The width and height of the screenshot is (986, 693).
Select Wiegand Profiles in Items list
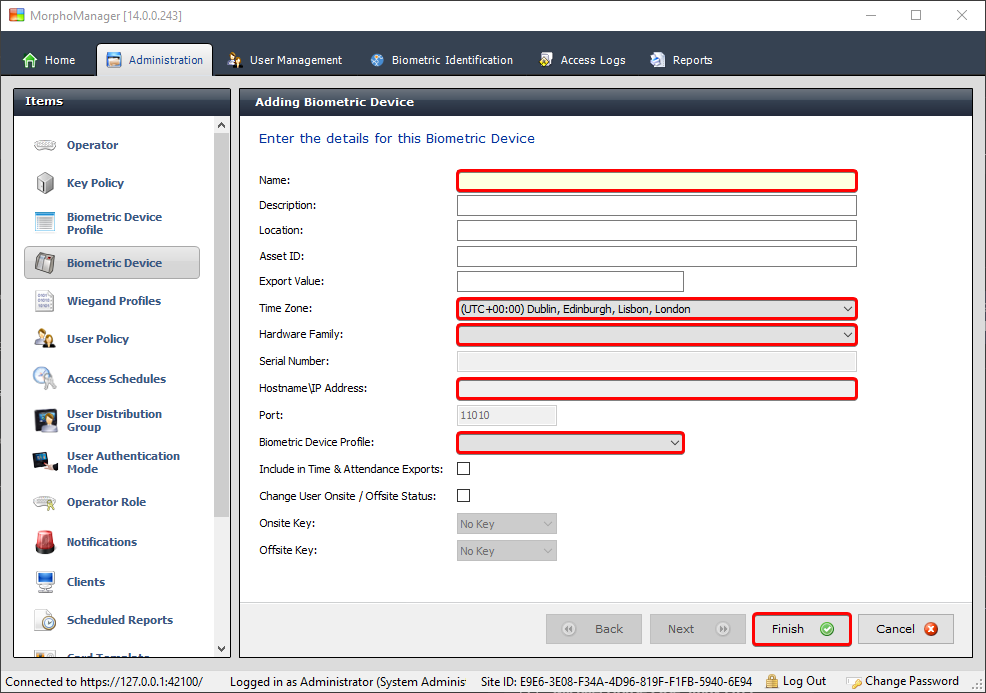tap(112, 301)
